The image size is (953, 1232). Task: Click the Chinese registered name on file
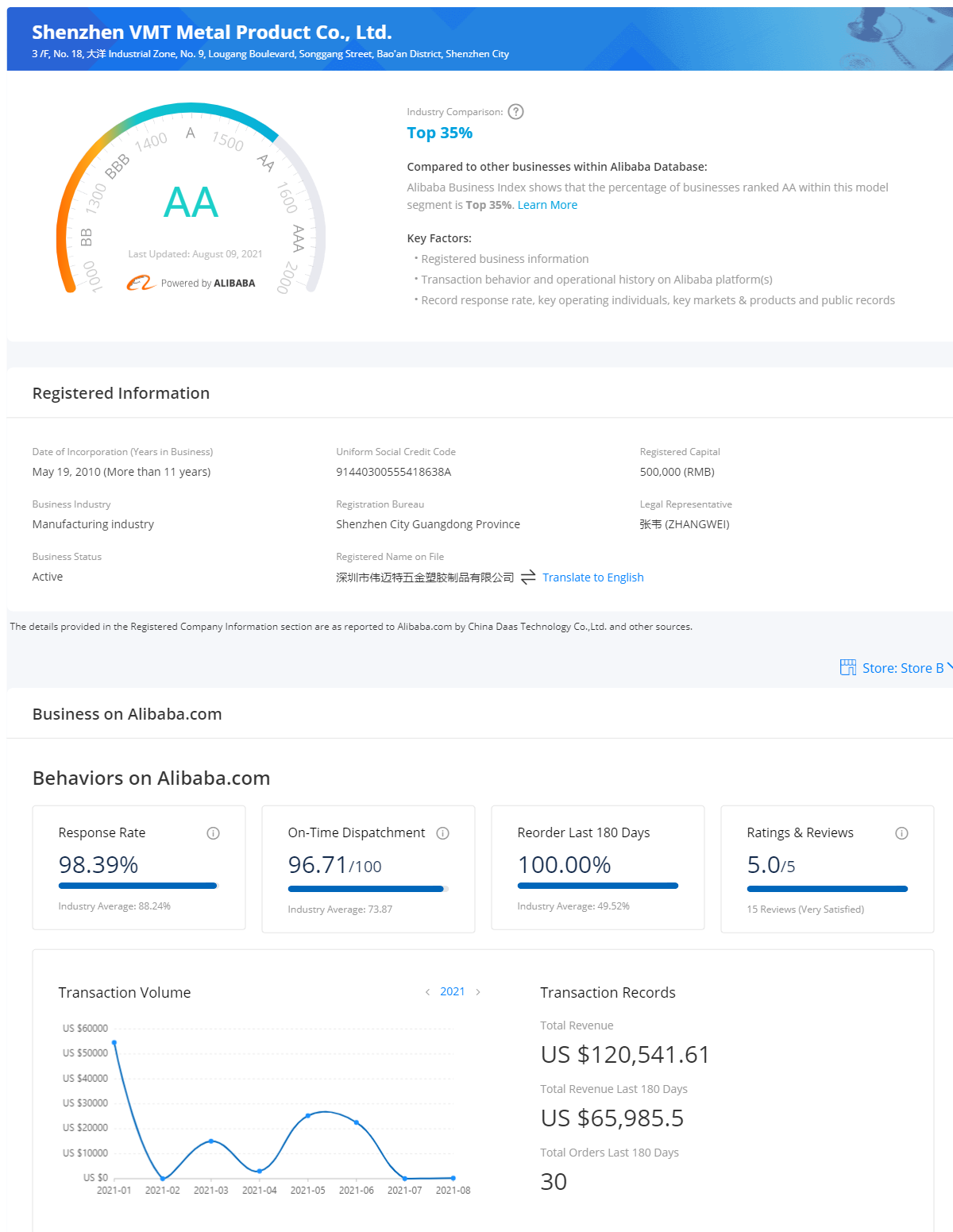pos(425,577)
